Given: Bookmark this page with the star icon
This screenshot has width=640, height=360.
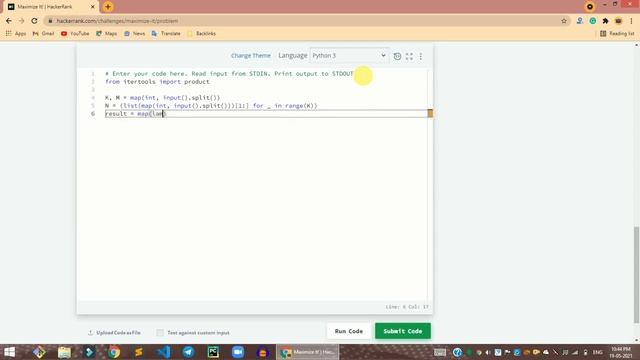Looking at the screenshot, I should tap(564, 21).
